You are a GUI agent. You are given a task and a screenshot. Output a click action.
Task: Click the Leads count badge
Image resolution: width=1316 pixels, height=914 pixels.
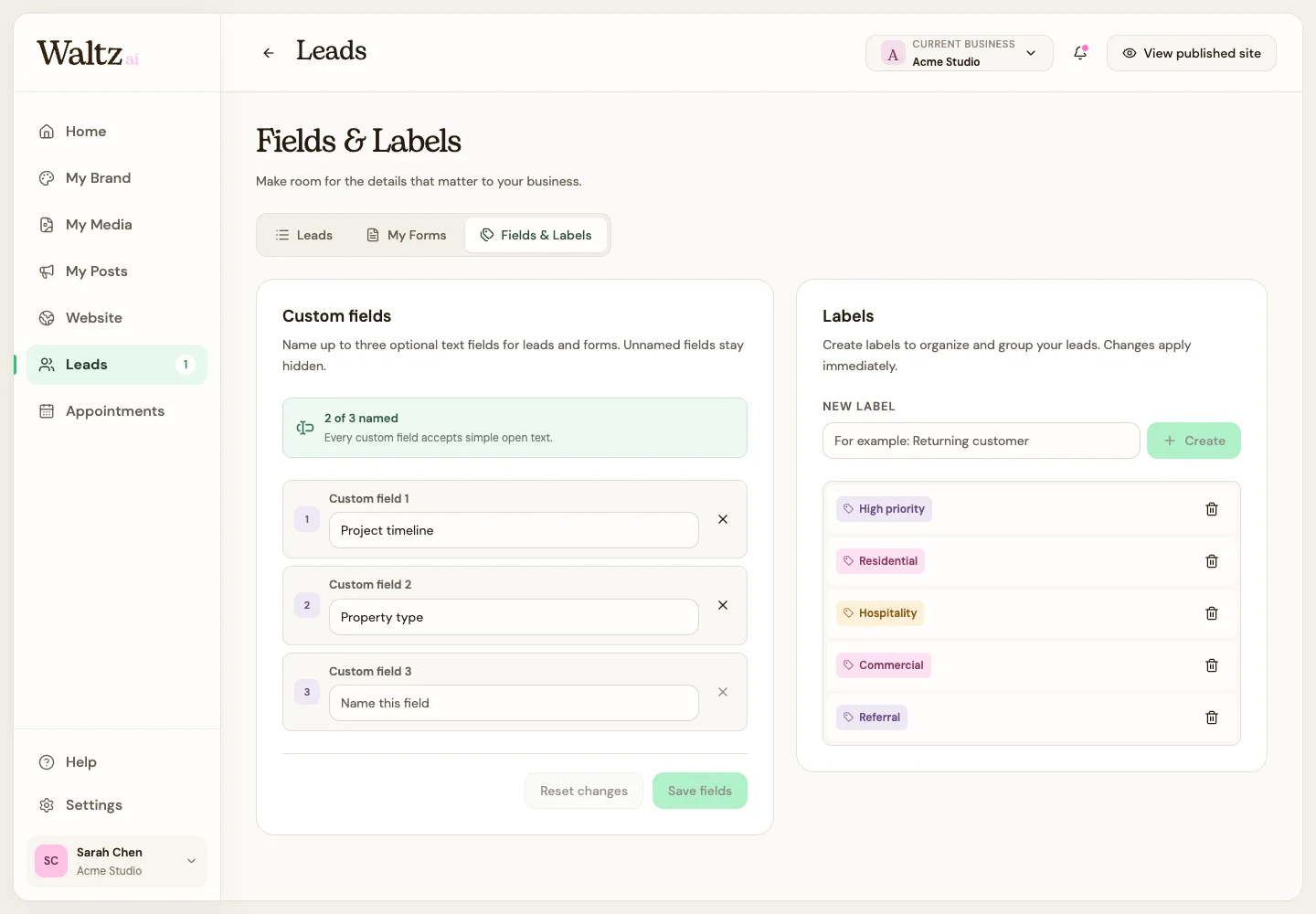click(186, 365)
